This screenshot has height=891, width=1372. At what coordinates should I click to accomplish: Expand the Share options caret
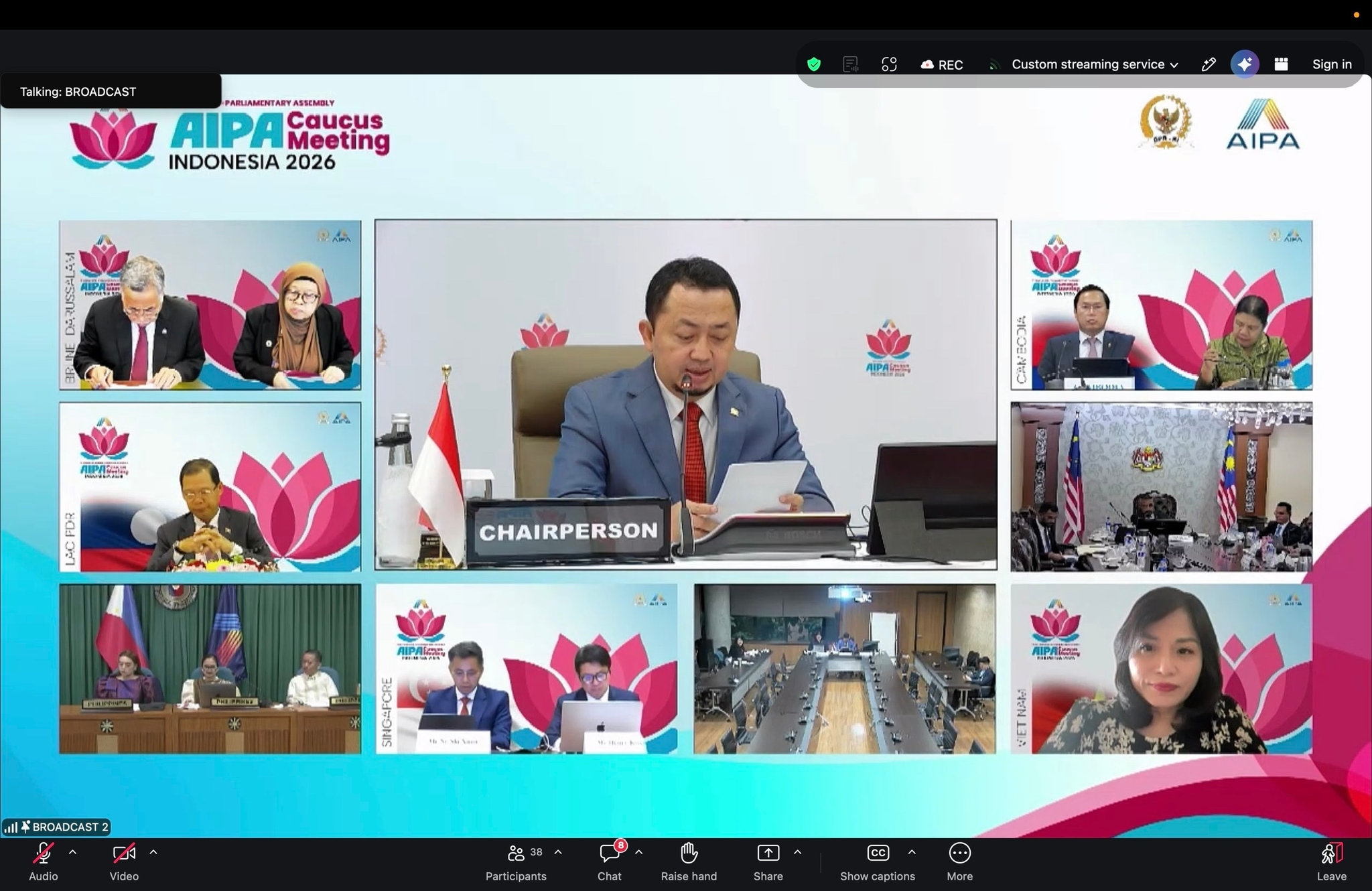pos(797,853)
